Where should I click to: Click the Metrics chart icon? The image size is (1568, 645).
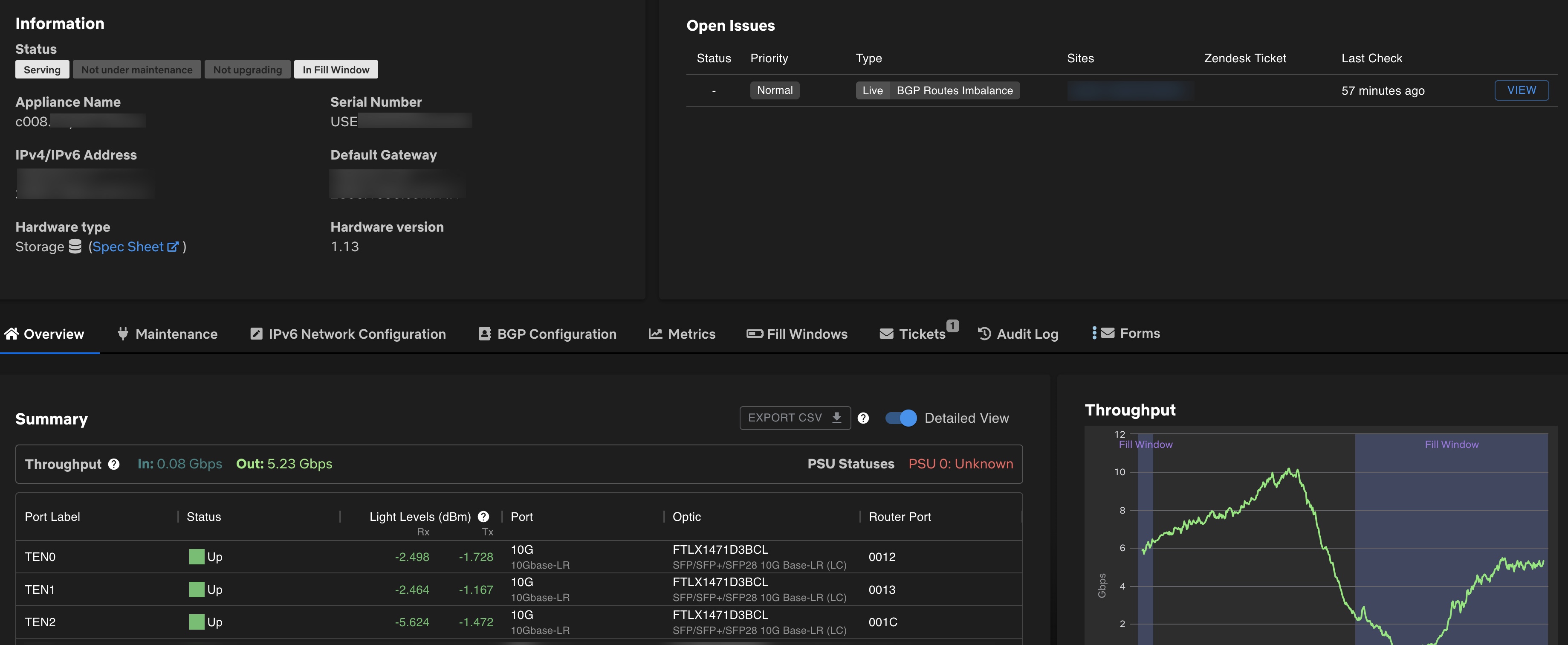click(x=655, y=333)
